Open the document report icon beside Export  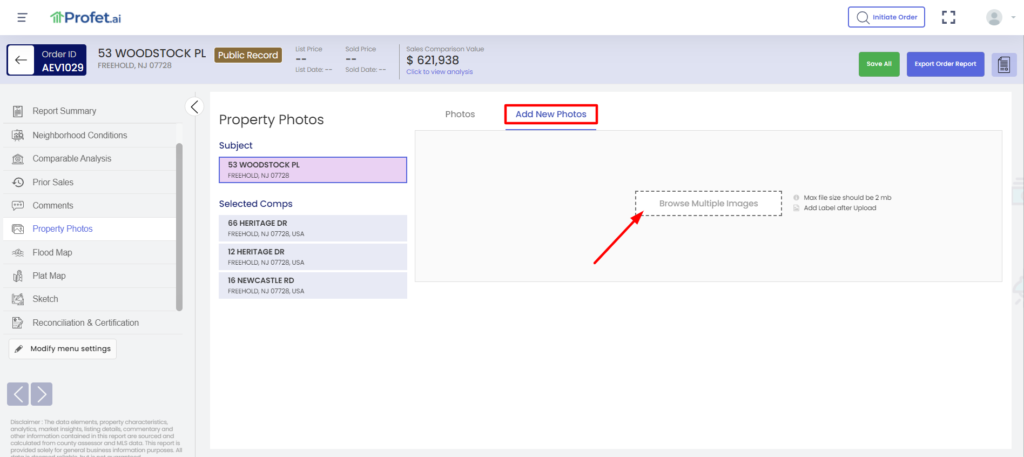point(1004,65)
